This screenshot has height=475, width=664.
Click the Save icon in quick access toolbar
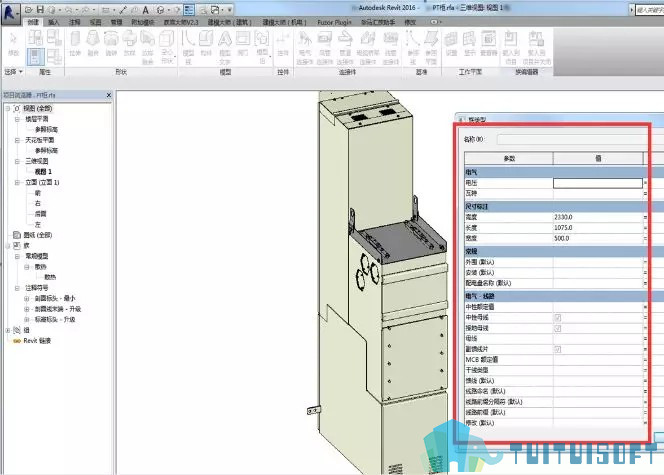pyautogui.click(x=40, y=9)
